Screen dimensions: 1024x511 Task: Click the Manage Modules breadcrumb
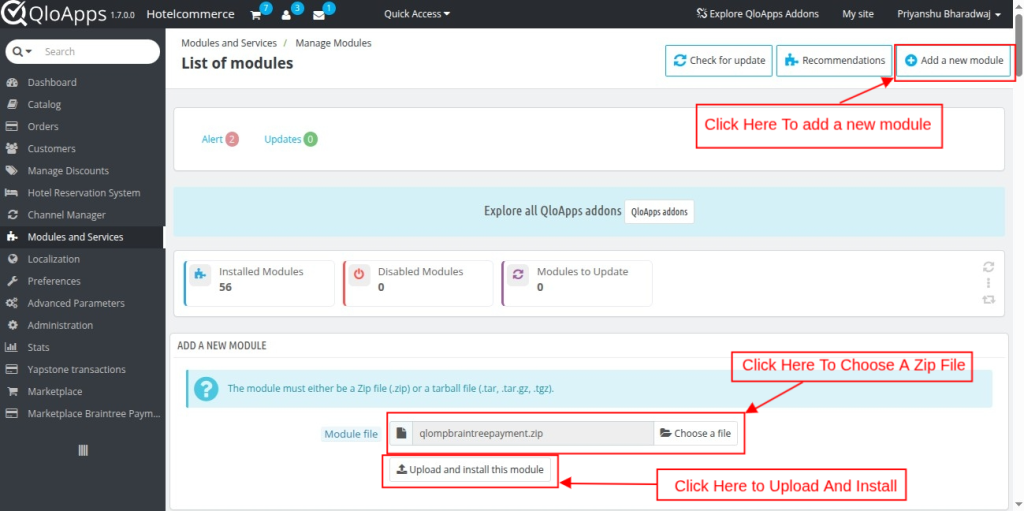point(334,43)
